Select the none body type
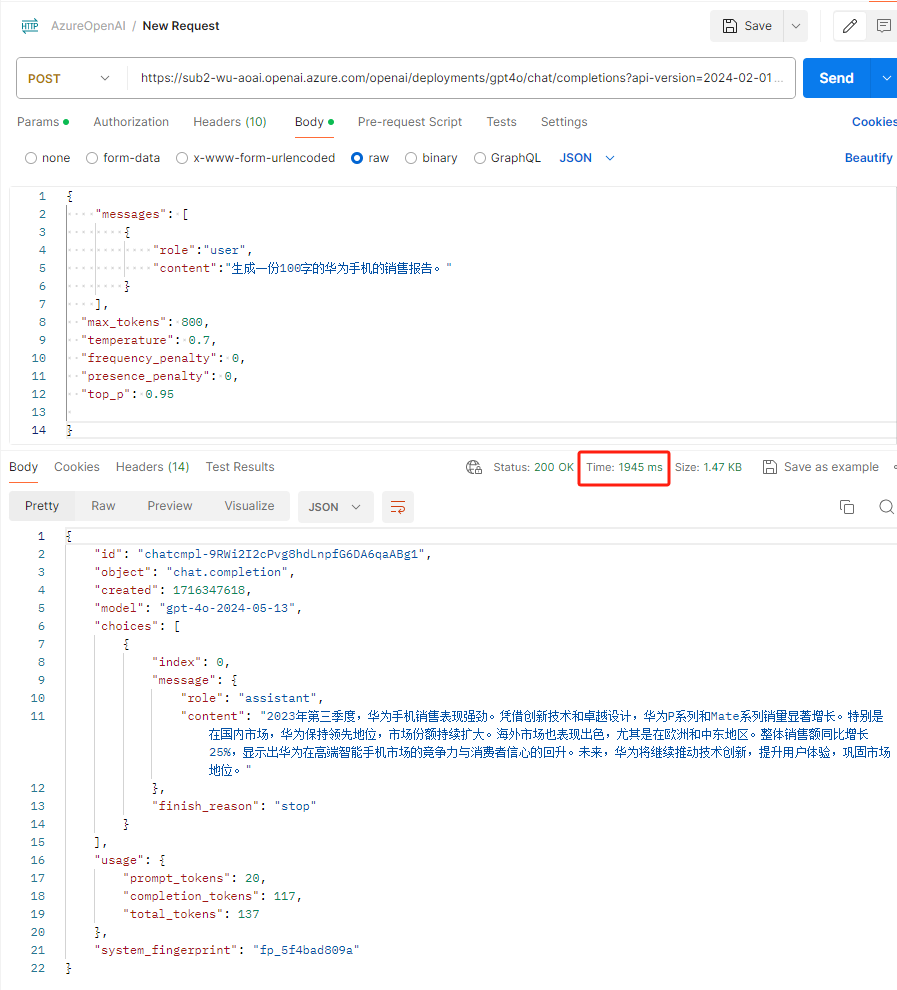This screenshot has width=897, height=990. (x=47, y=158)
